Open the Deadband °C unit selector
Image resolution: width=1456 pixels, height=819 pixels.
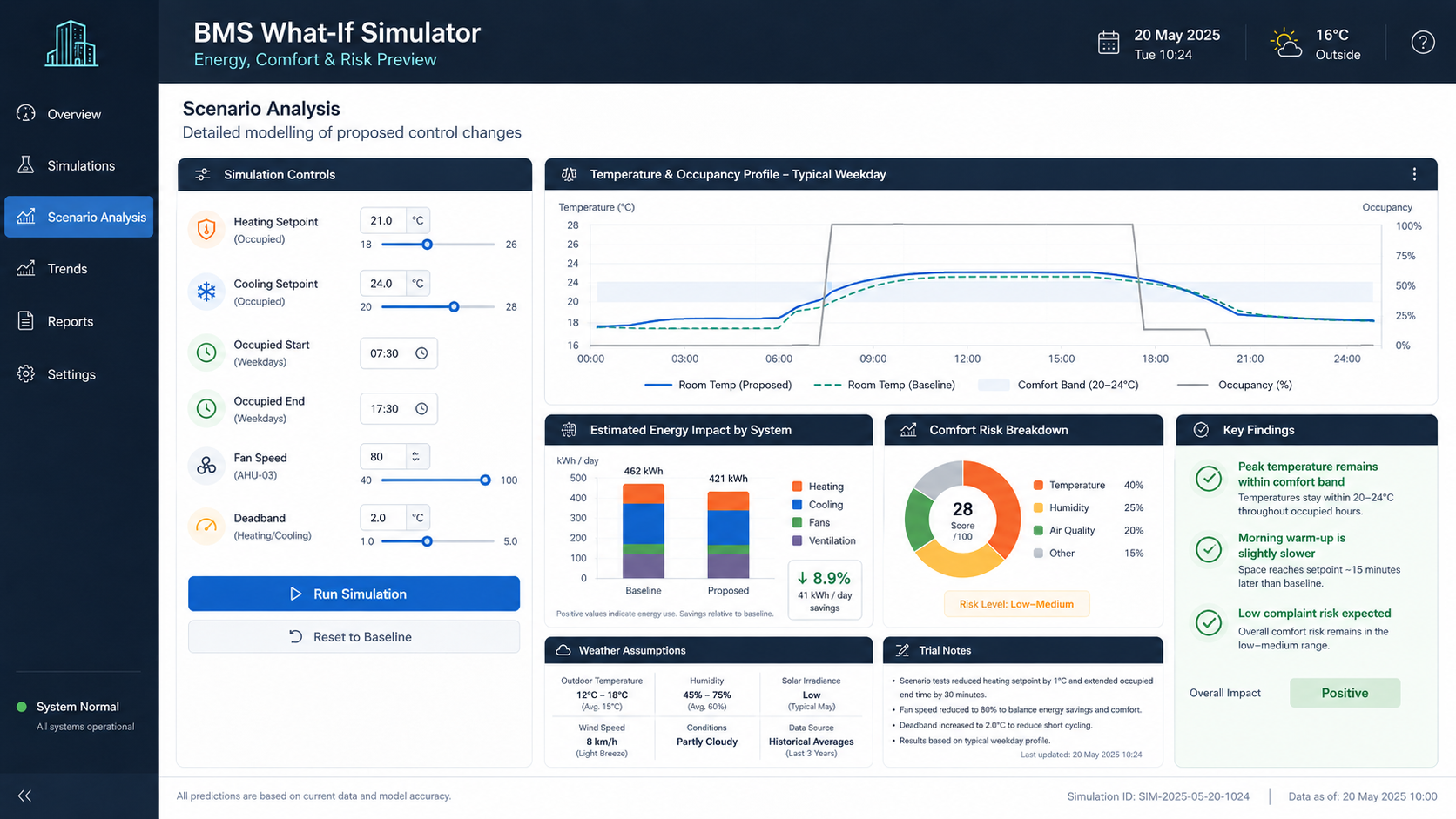coord(418,518)
